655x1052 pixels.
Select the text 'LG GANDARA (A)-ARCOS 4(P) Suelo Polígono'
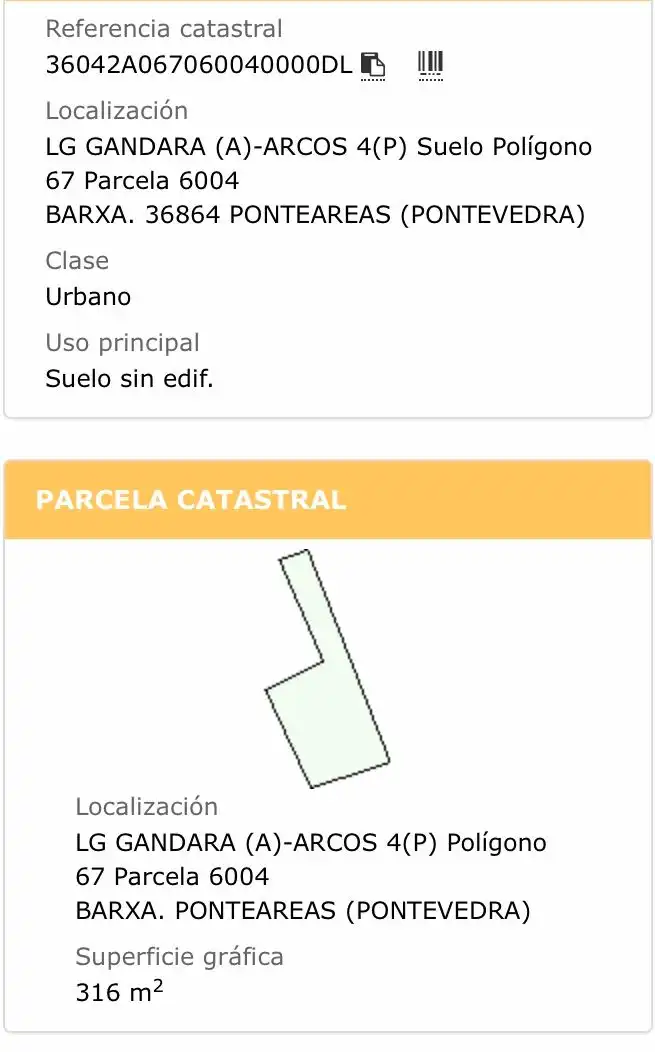tap(319, 147)
